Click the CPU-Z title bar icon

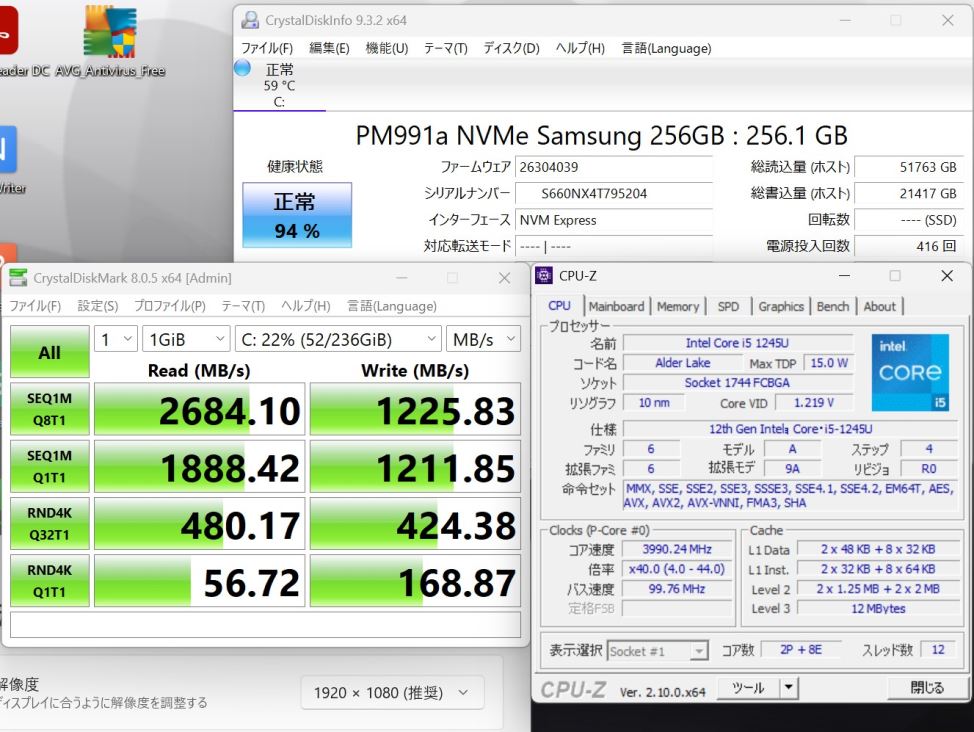[x=544, y=276]
